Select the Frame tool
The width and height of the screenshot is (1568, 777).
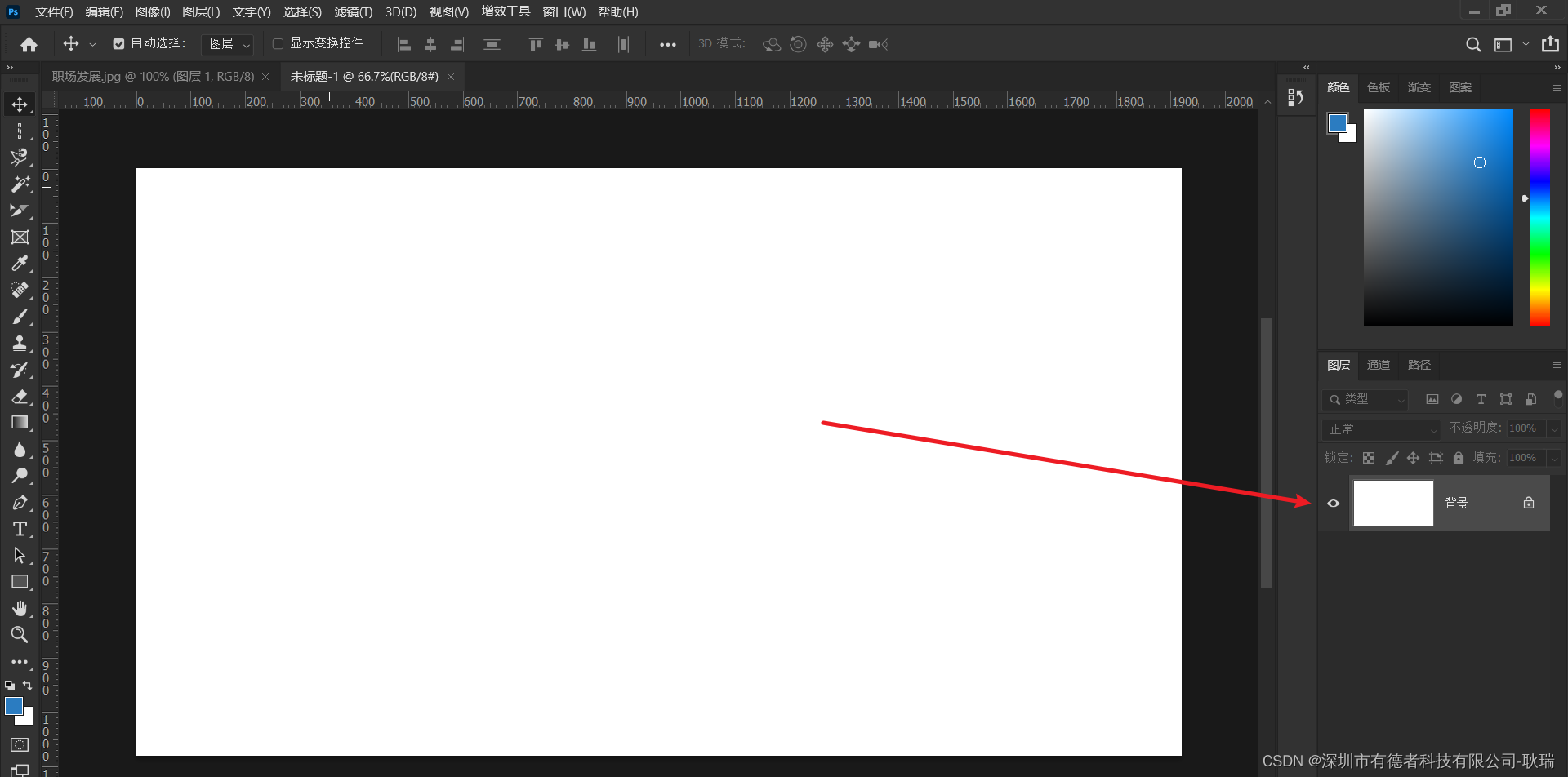click(20, 237)
